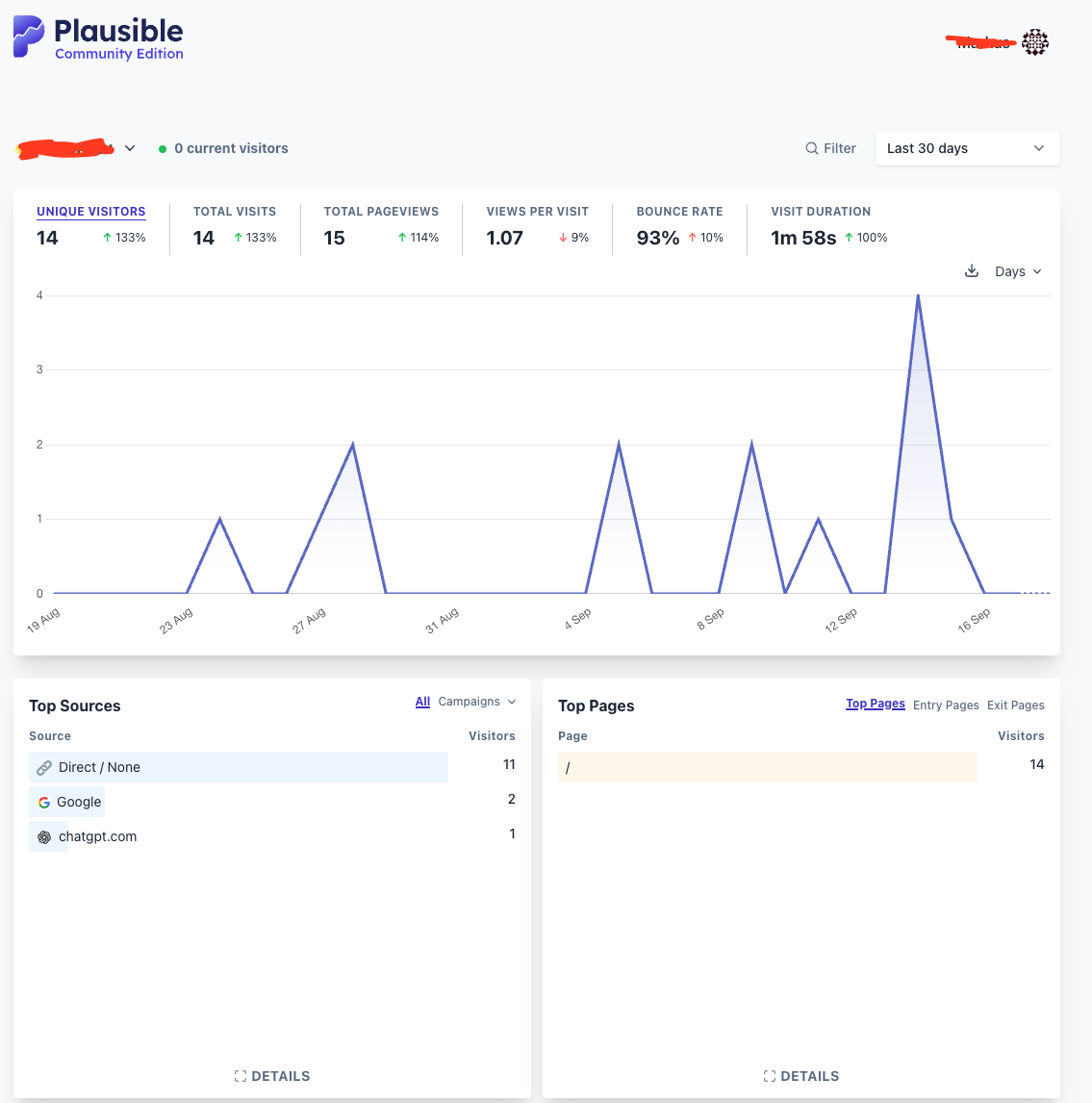
Task: Expand the site switcher chevron
Action: (x=130, y=148)
